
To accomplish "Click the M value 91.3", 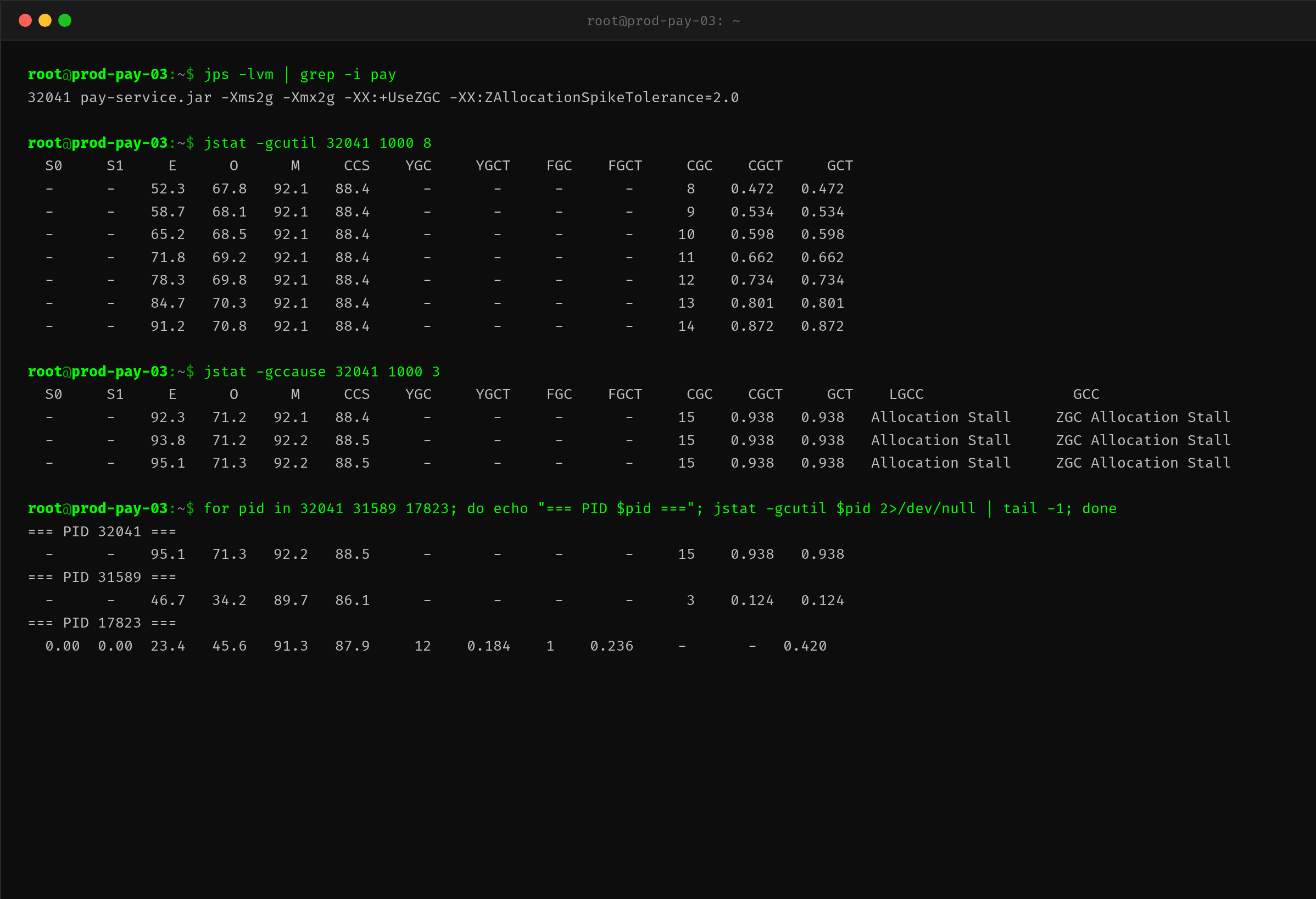I will tap(291, 646).
